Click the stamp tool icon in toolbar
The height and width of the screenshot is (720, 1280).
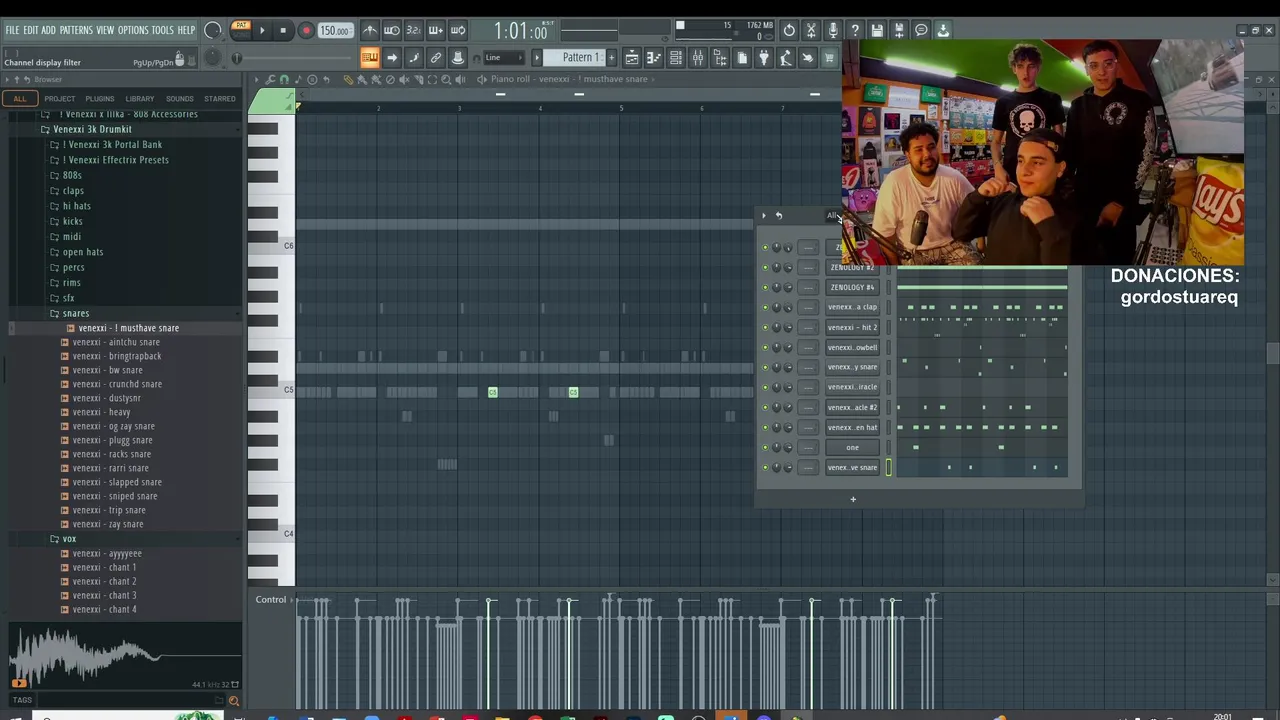pos(458,58)
